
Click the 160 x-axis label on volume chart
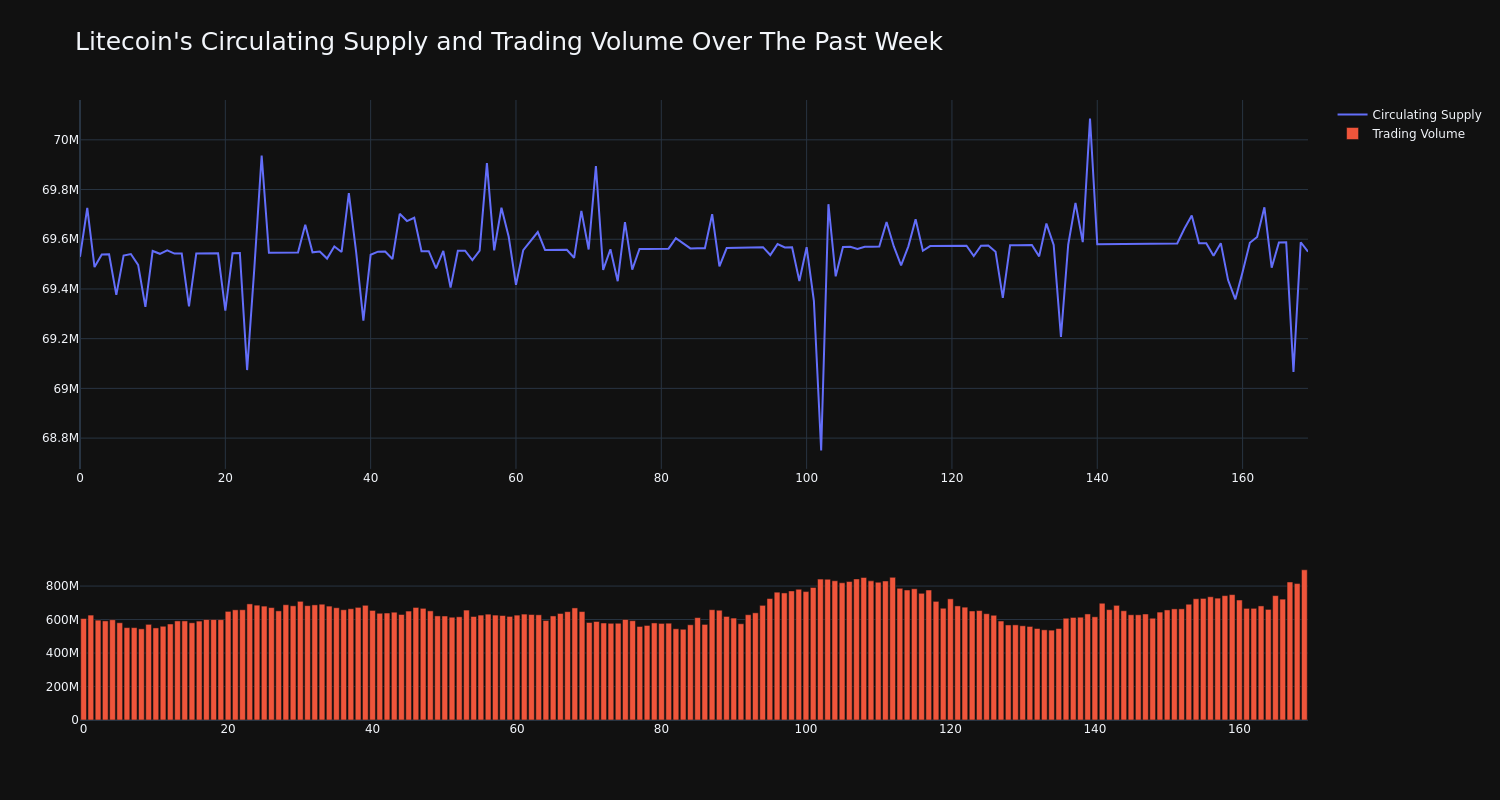click(1239, 729)
